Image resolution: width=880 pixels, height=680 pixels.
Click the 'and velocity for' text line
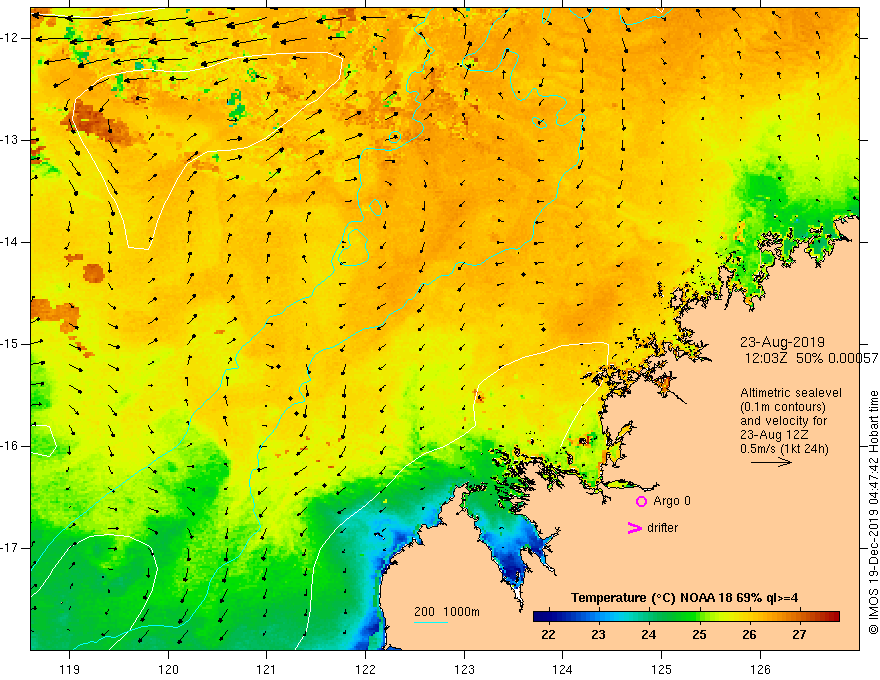783,421
